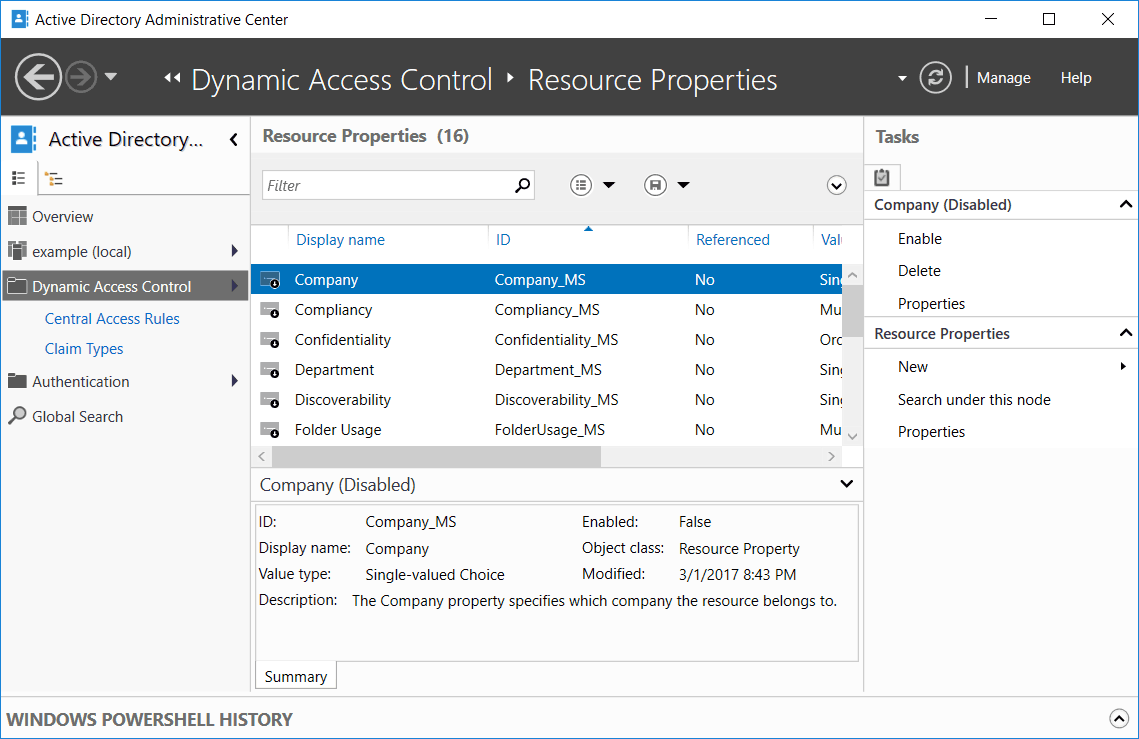The height and width of the screenshot is (739, 1139).
Task: Click the search magnifier icon in Filter box
Action: 522,185
